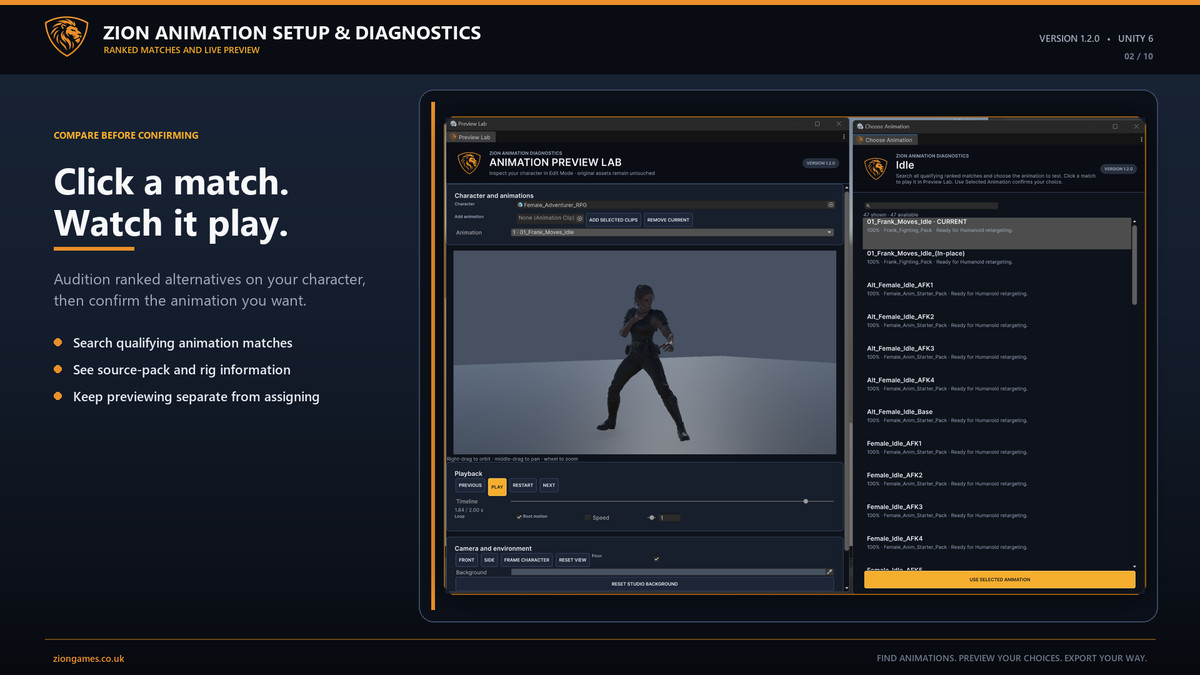Open the Add animation clip picker circle

click(577, 218)
